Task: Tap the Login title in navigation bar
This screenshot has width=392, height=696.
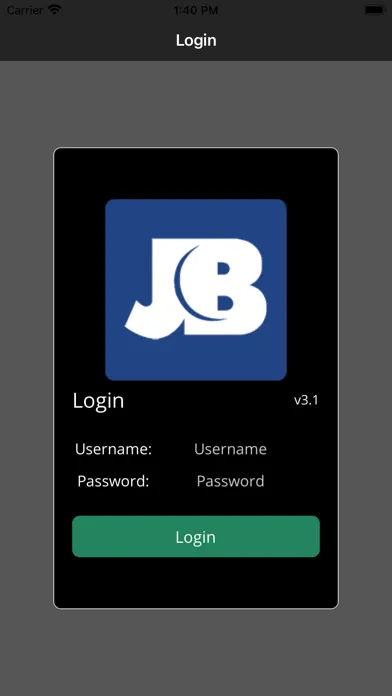Action: (196, 40)
